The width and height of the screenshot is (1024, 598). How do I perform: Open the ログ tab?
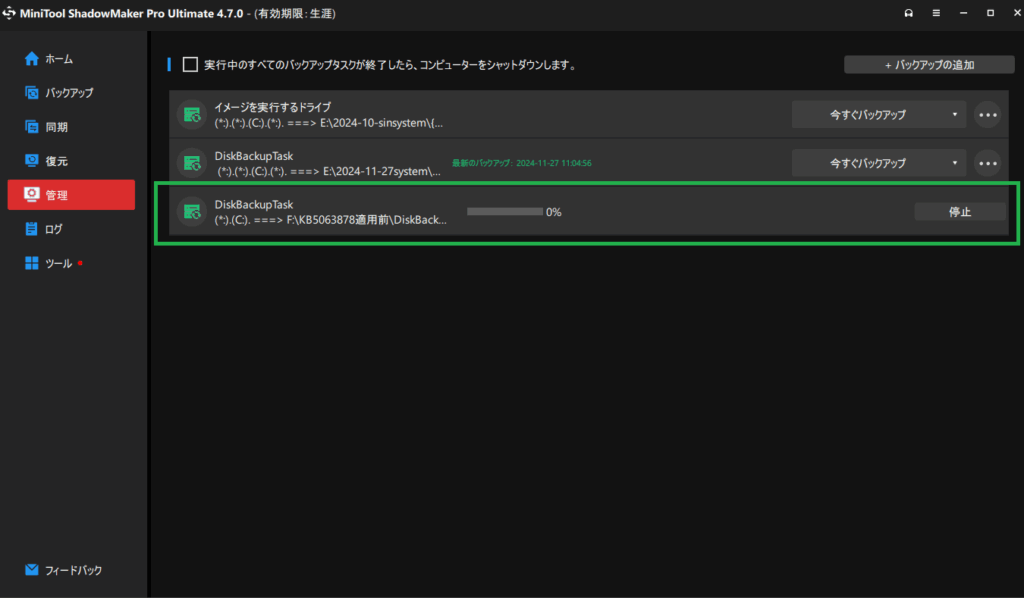pos(71,228)
